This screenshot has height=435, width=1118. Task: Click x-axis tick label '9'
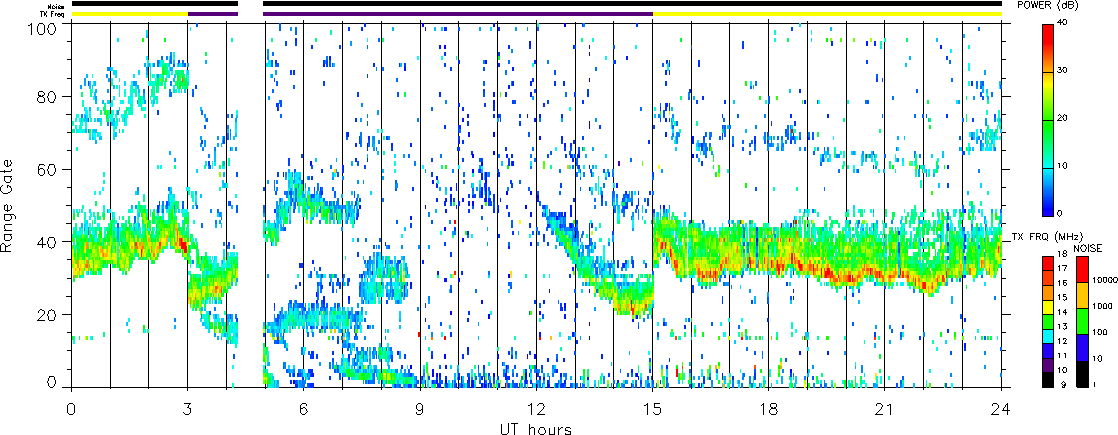(x=420, y=407)
